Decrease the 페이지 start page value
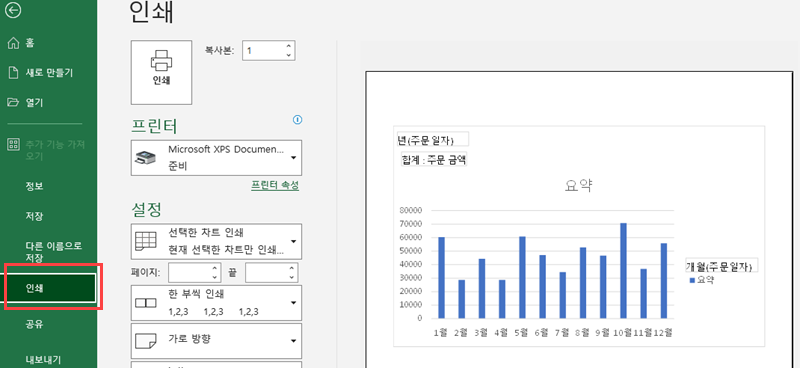Screen dimensions: 800x368 [x=215, y=277]
